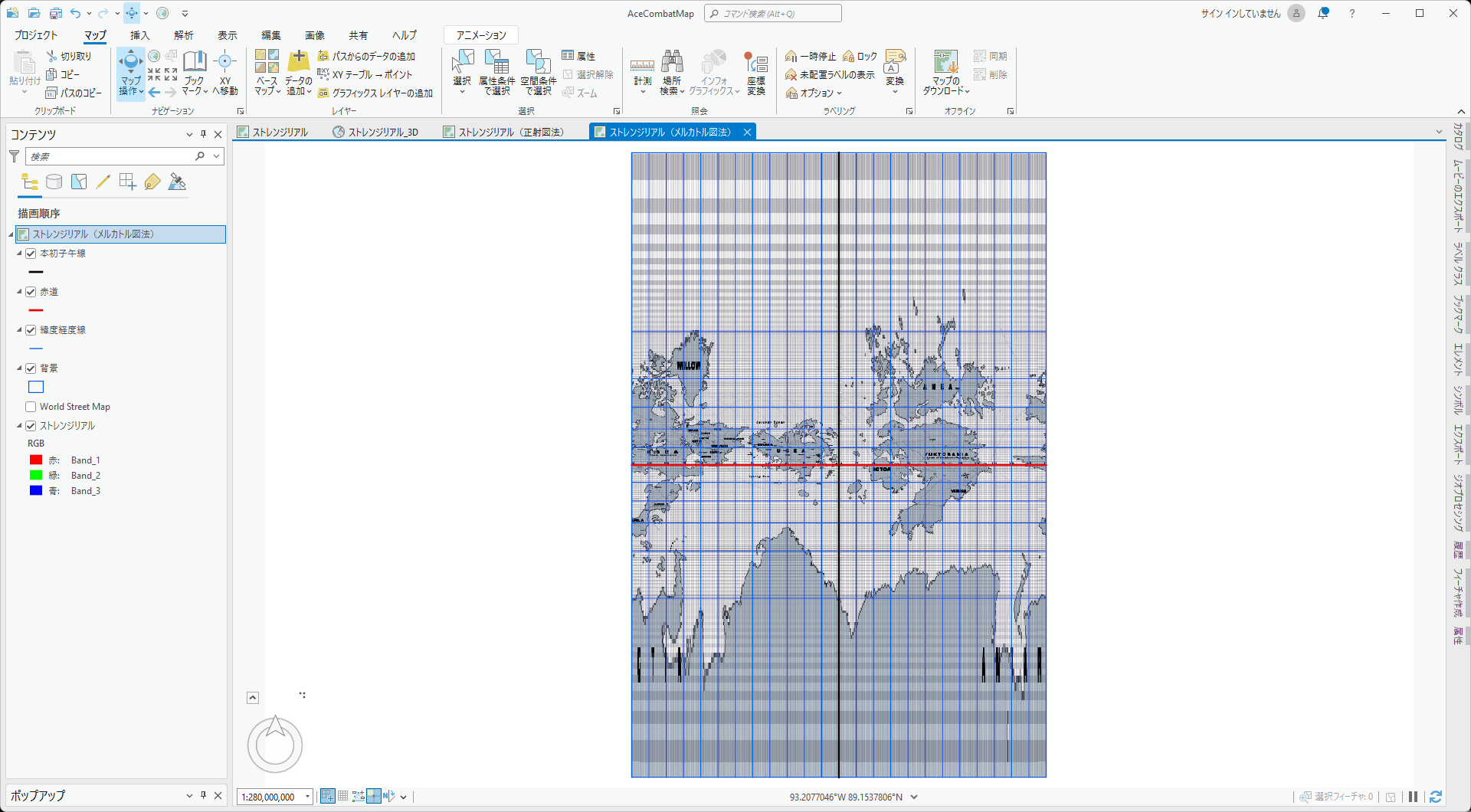Click パスからのデータの追加 button
Viewport: 1471px width, 812px height.
tap(367, 57)
